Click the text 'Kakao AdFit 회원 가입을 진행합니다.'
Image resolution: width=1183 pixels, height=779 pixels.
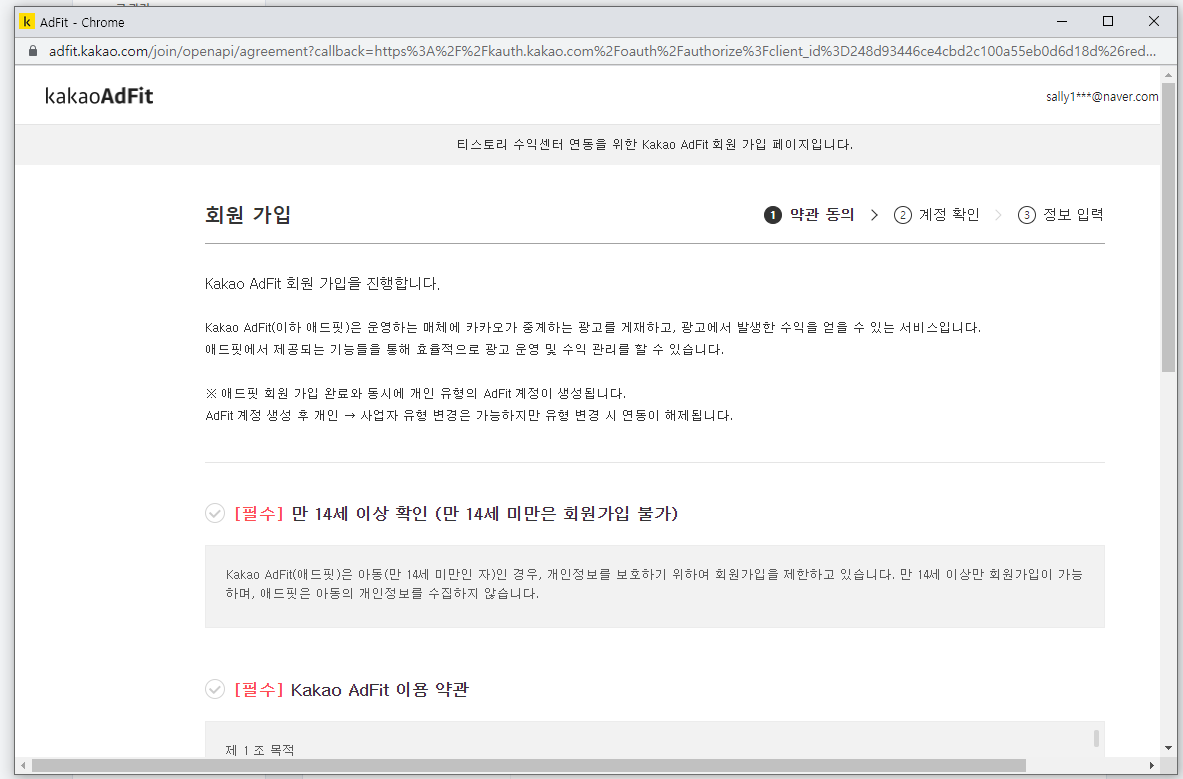tap(322, 284)
